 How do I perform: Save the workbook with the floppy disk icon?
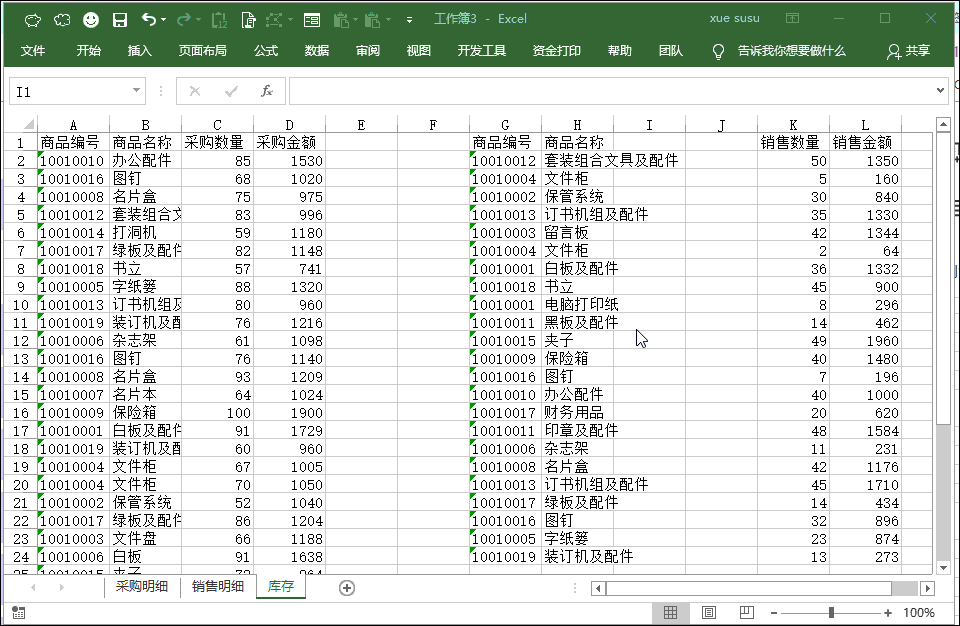pos(120,20)
